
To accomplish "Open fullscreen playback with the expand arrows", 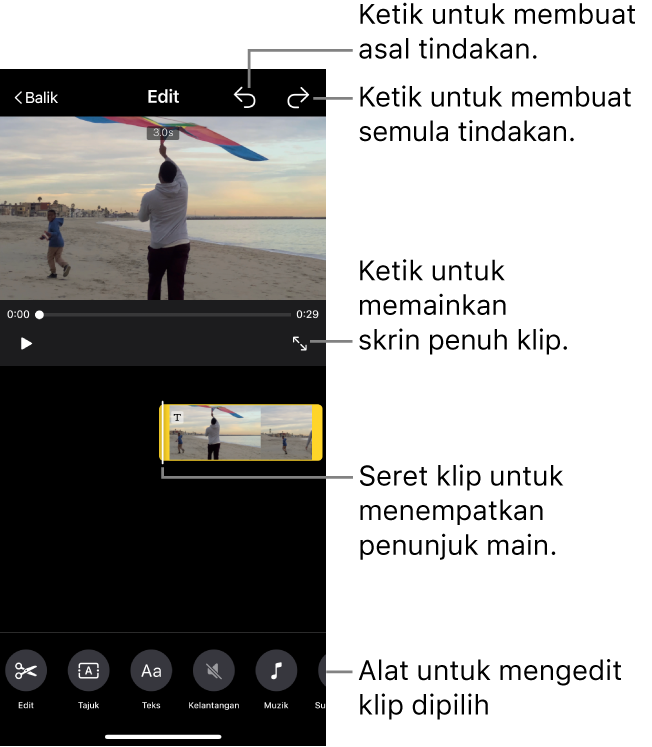I will (300, 343).
